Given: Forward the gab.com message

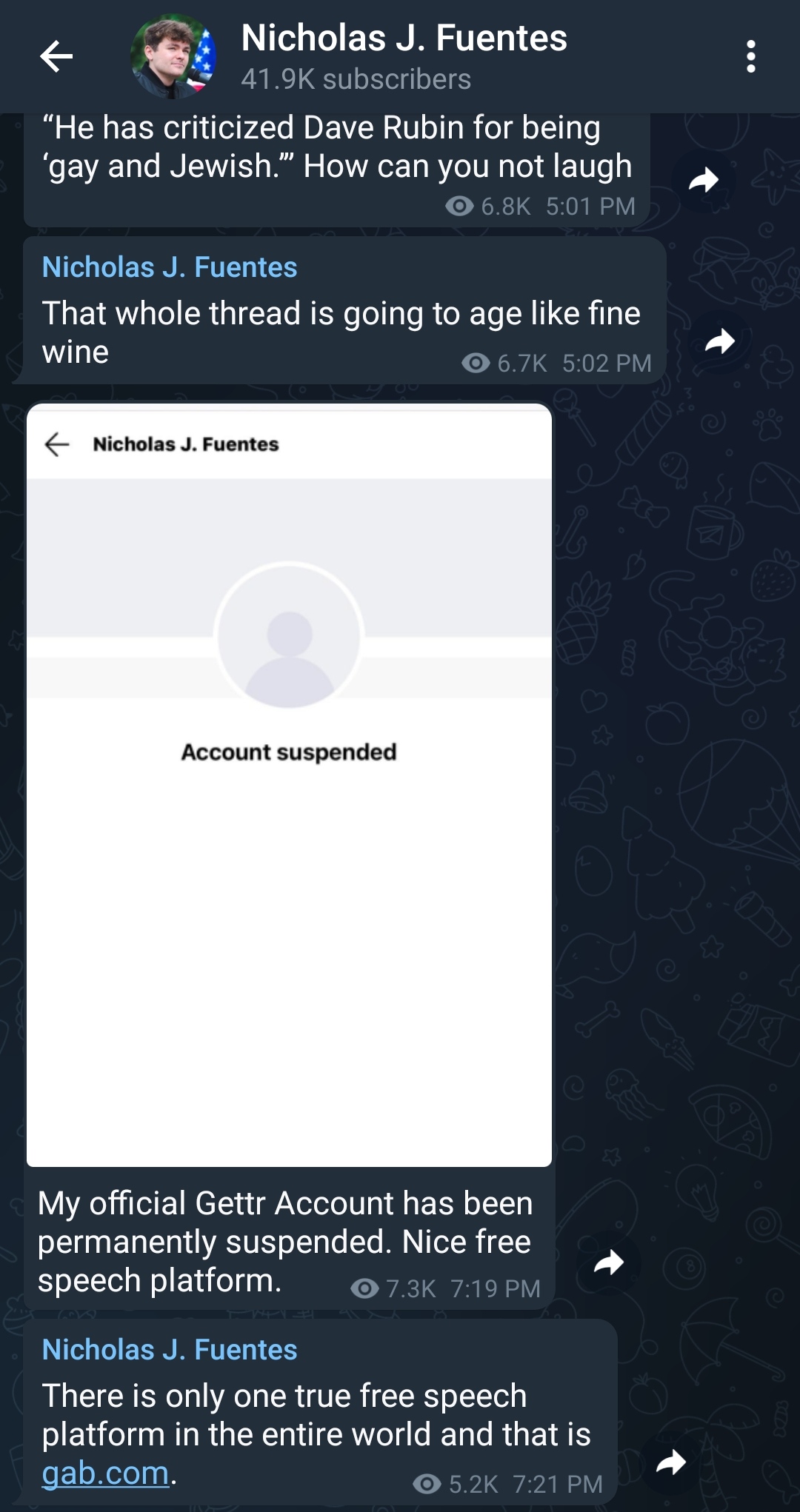Looking at the screenshot, I should tap(671, 1462).
